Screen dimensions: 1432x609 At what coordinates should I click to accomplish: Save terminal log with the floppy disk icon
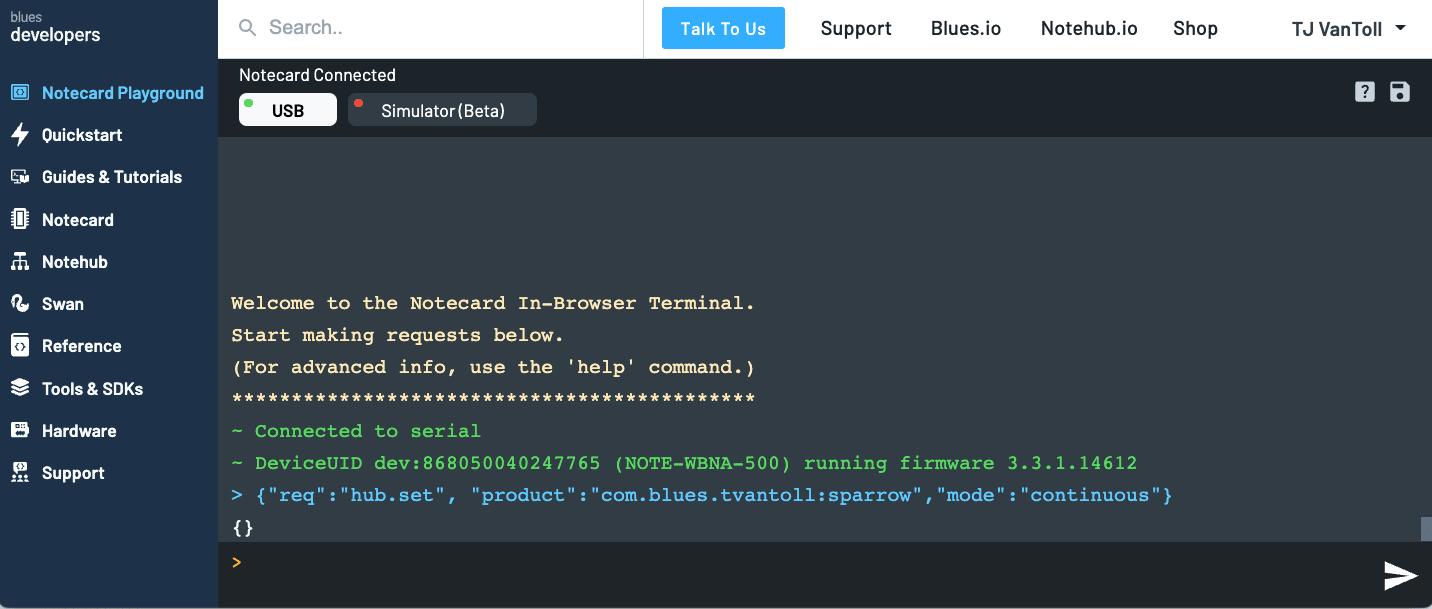(x=1400, y=92)
